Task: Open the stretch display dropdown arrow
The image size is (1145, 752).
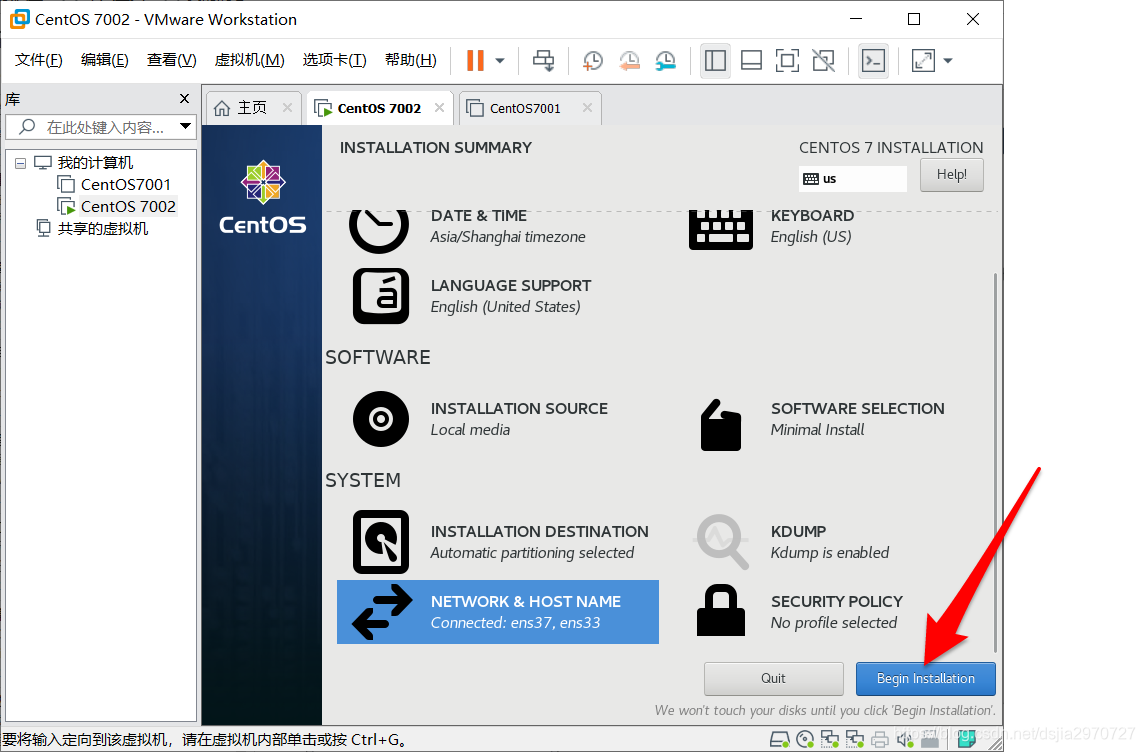Action: click(948, 61)
